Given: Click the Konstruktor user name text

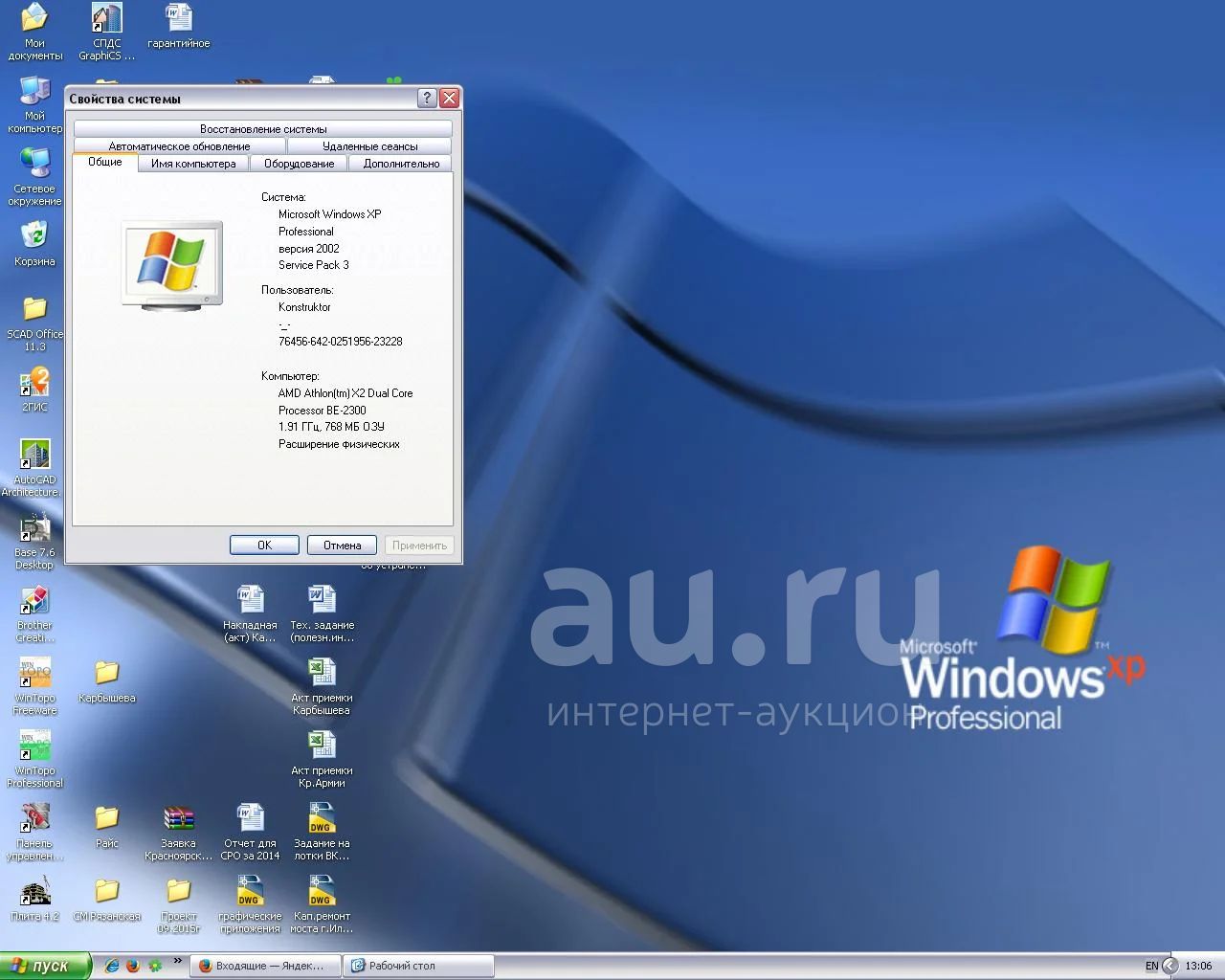Looking at the screenshot, I should 304,307.
